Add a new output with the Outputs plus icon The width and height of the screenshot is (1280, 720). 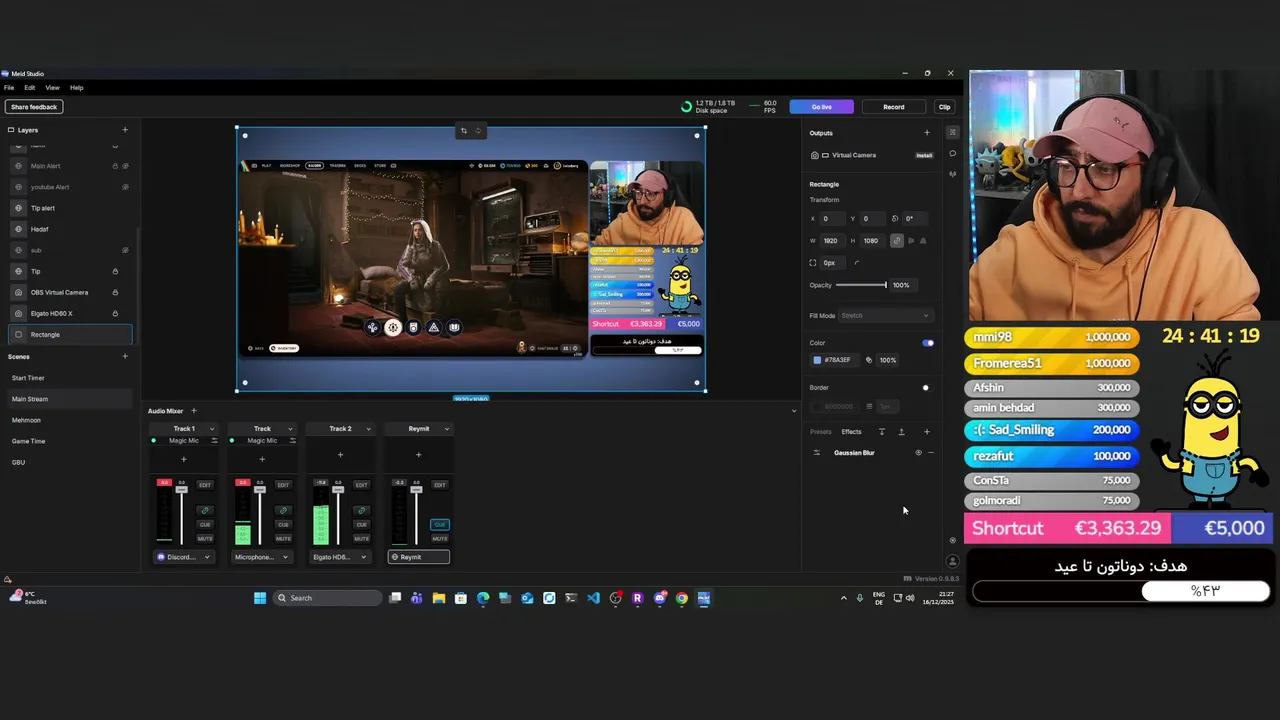coord(926,133)
